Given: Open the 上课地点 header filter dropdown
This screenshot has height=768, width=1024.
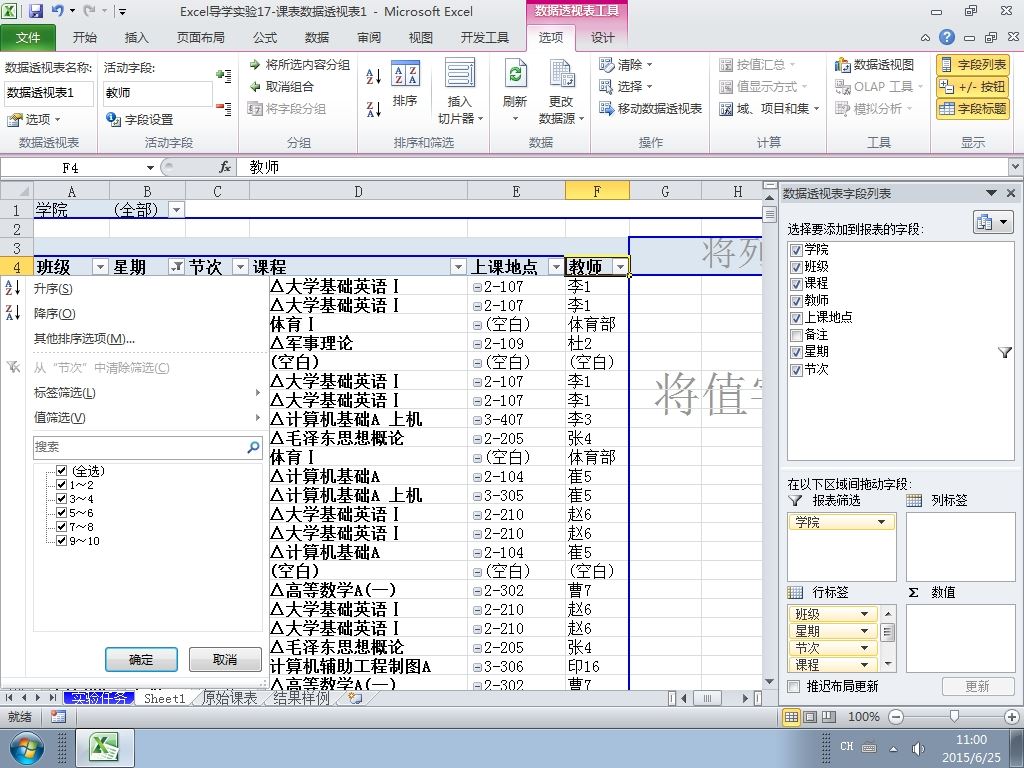Looking at the screenshot, I should (x=556, y=266).
